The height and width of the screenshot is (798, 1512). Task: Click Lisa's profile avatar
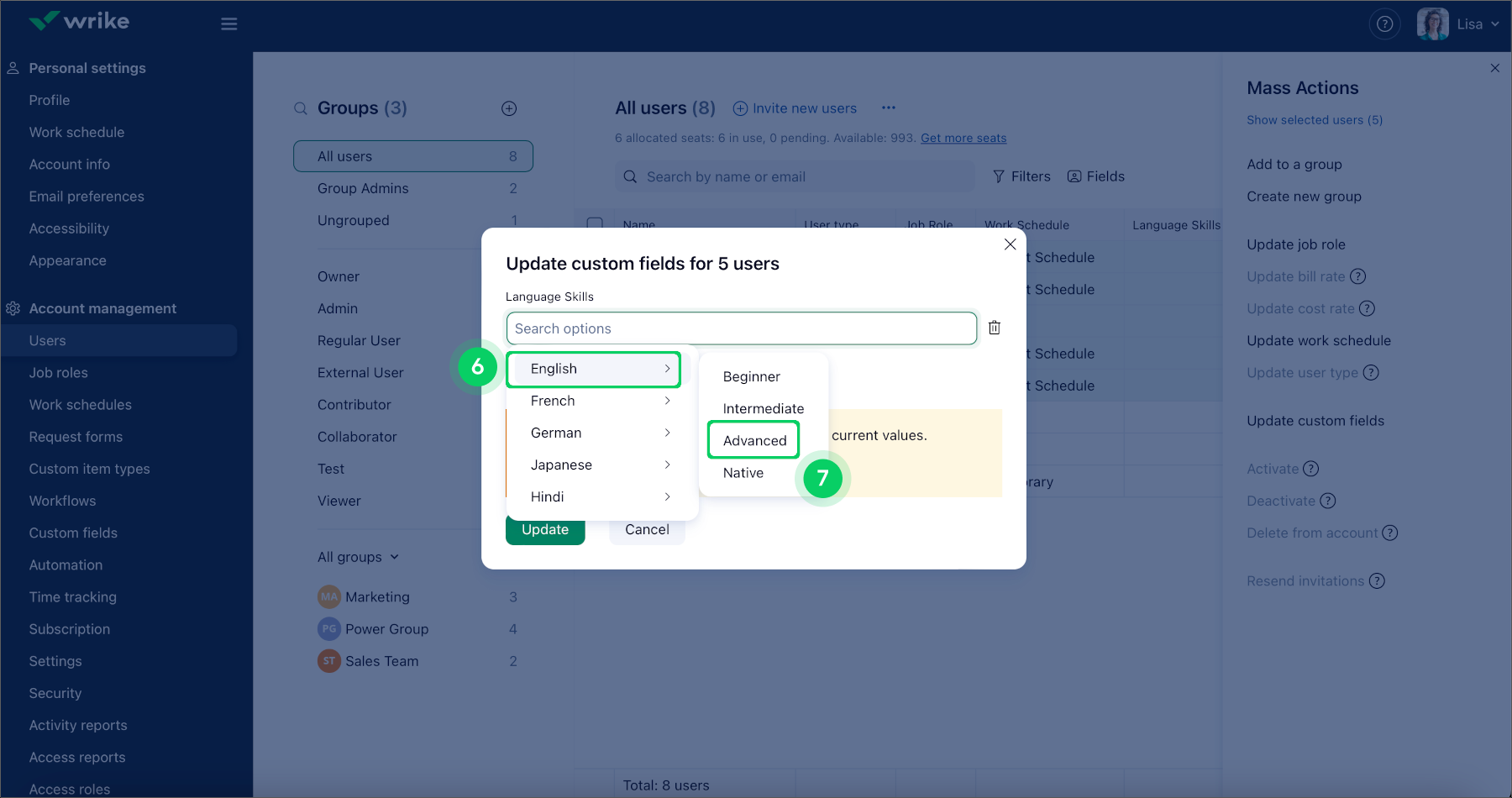click(x=1432, y=24)
